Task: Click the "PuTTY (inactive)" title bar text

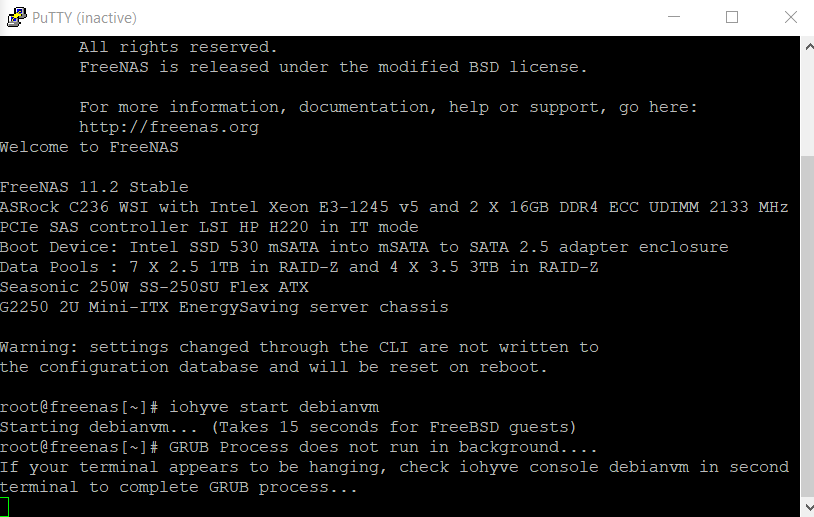Action: (x=84, y=18)
